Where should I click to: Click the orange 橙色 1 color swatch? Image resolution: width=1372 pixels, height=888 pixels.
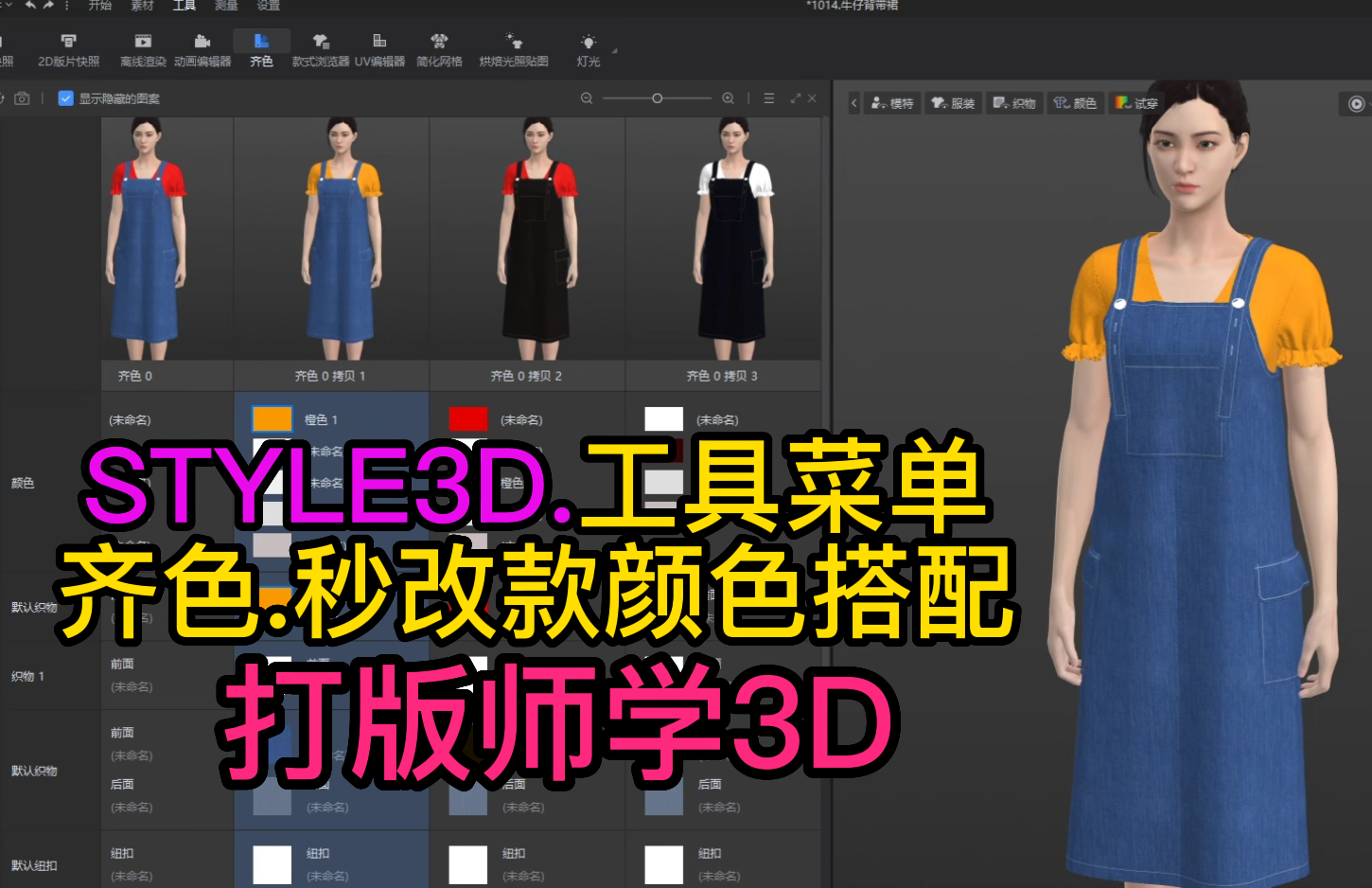coord(273,418)
